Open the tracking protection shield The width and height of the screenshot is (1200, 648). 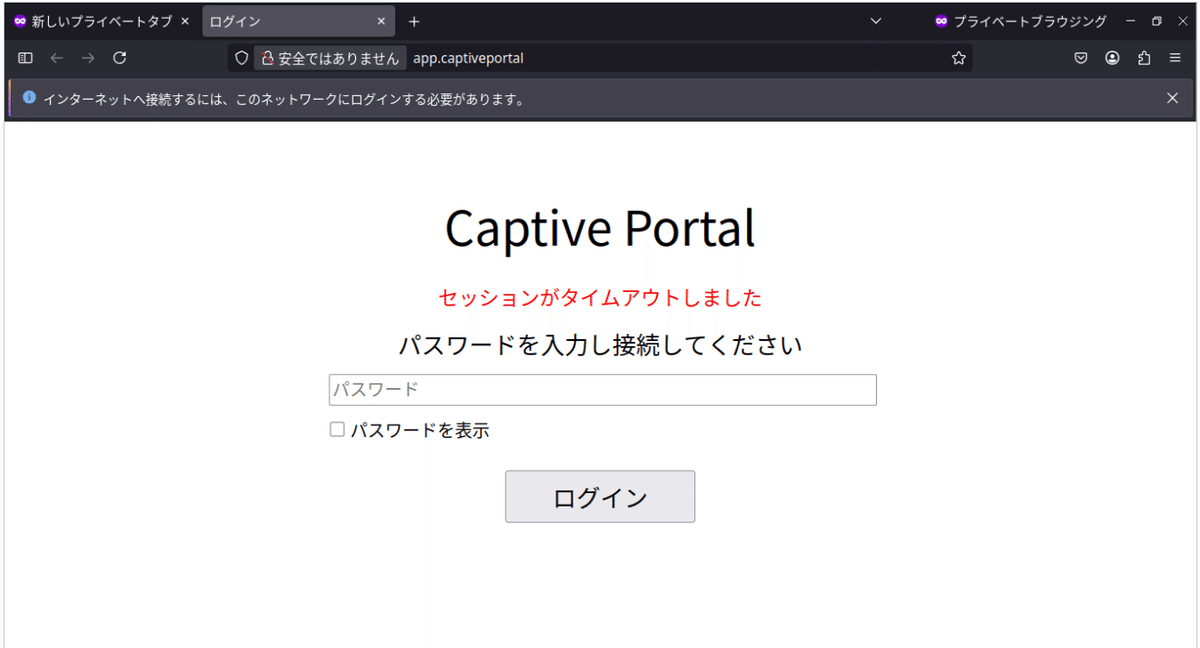coord(240,57)
